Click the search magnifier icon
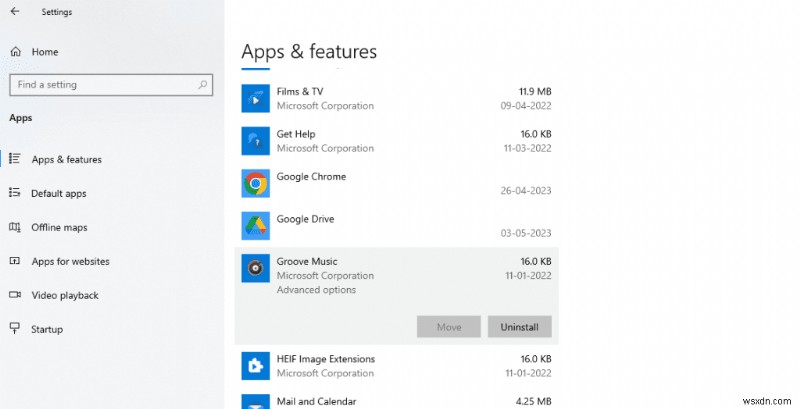The width and height of the screenshot is (800, 409). [x=203, y=85]
